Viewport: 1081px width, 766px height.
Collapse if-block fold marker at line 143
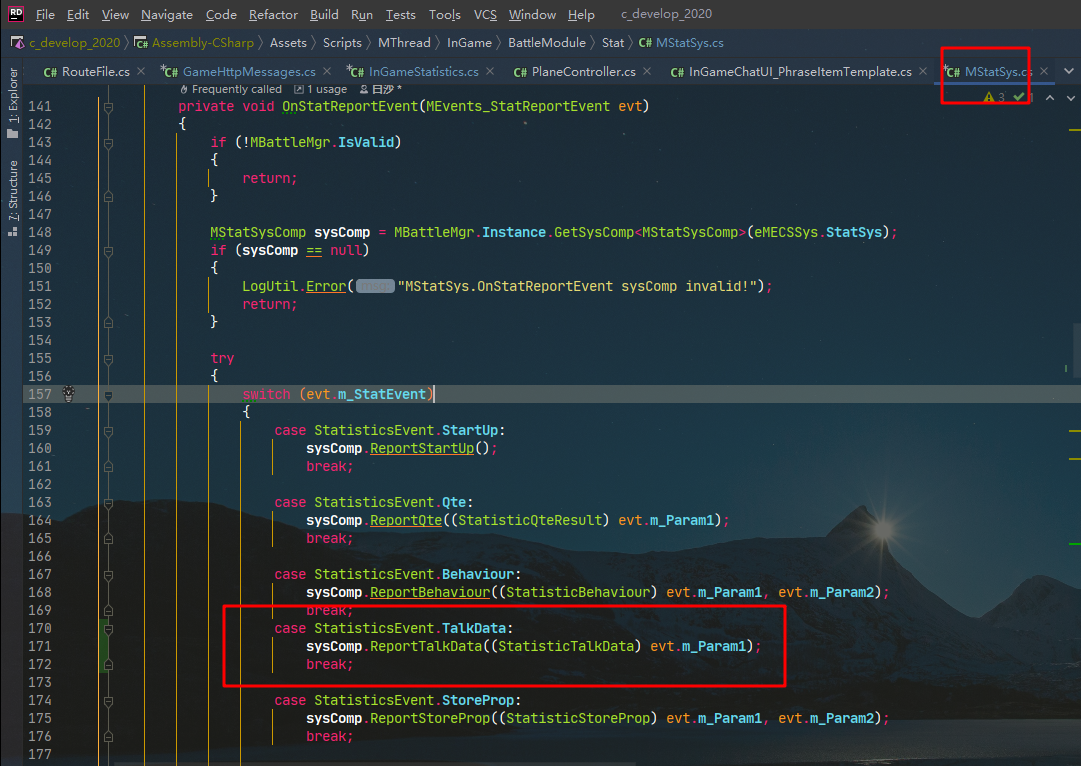tap(108, 143)
